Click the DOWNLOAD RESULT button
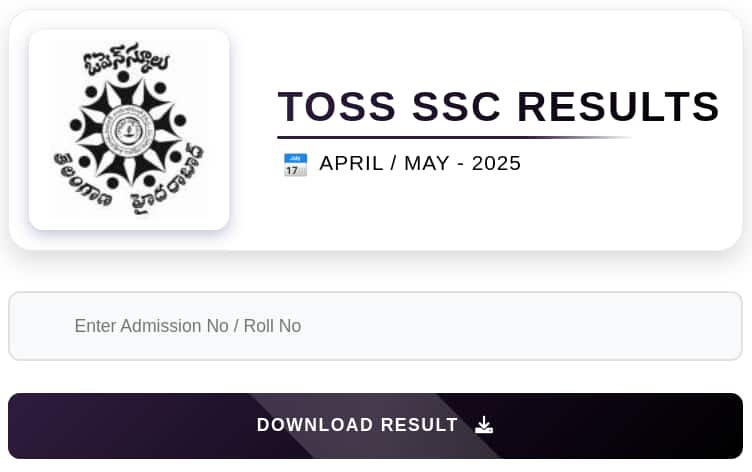This screenshot has height=472, width=752. click(376, 426)
